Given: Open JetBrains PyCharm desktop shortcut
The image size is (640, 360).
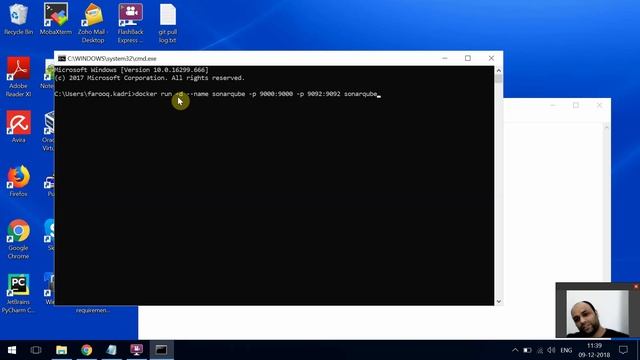Looking at the screenshot, I should coord(18,293).
